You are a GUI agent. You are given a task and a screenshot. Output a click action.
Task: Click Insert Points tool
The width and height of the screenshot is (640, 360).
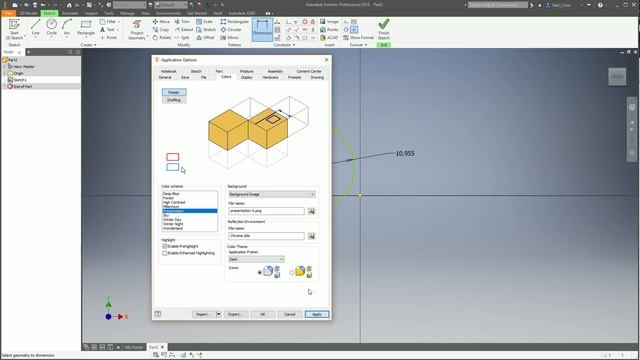click(329, 29)
